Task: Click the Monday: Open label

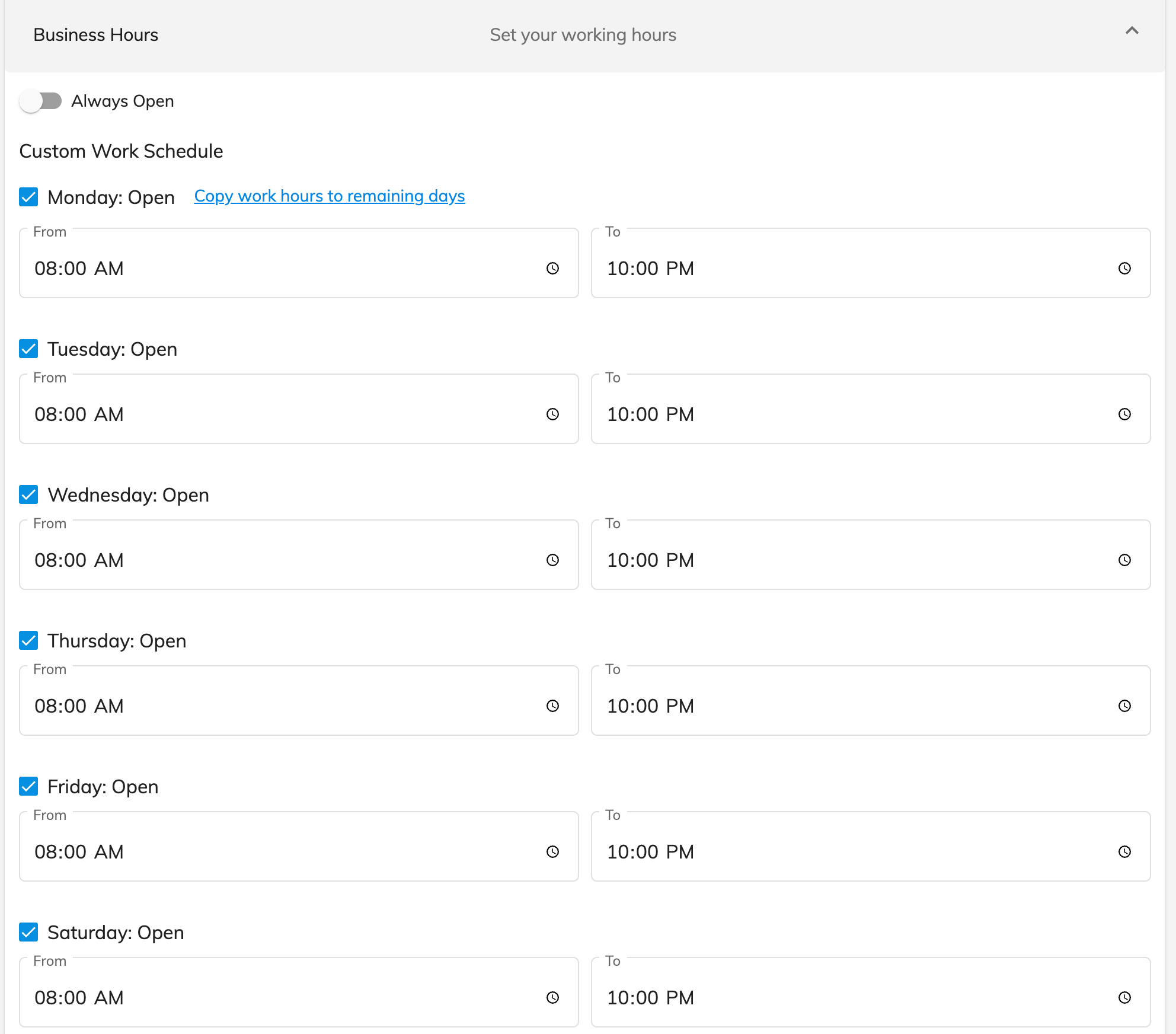Action: coord(111,197)
